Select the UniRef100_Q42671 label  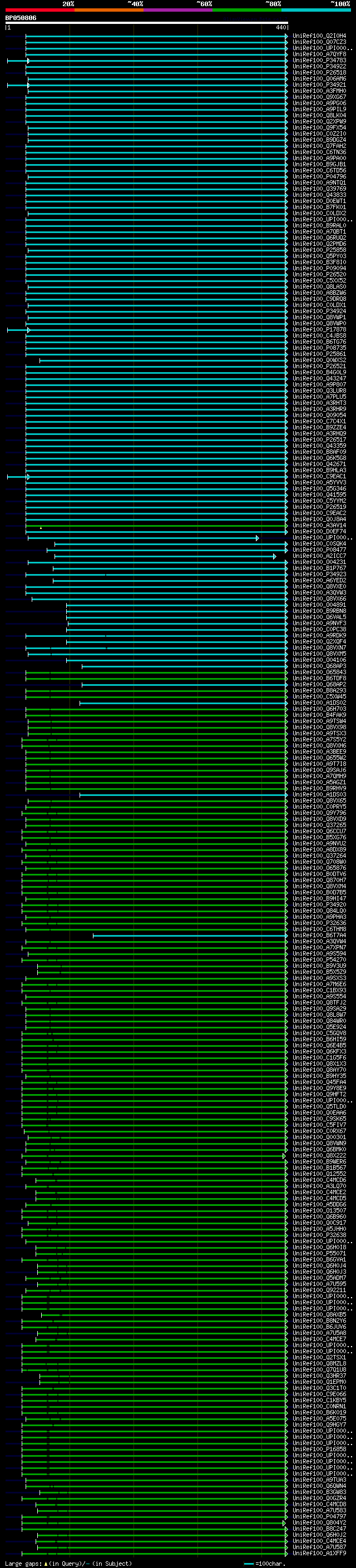(x=319, y=464)
